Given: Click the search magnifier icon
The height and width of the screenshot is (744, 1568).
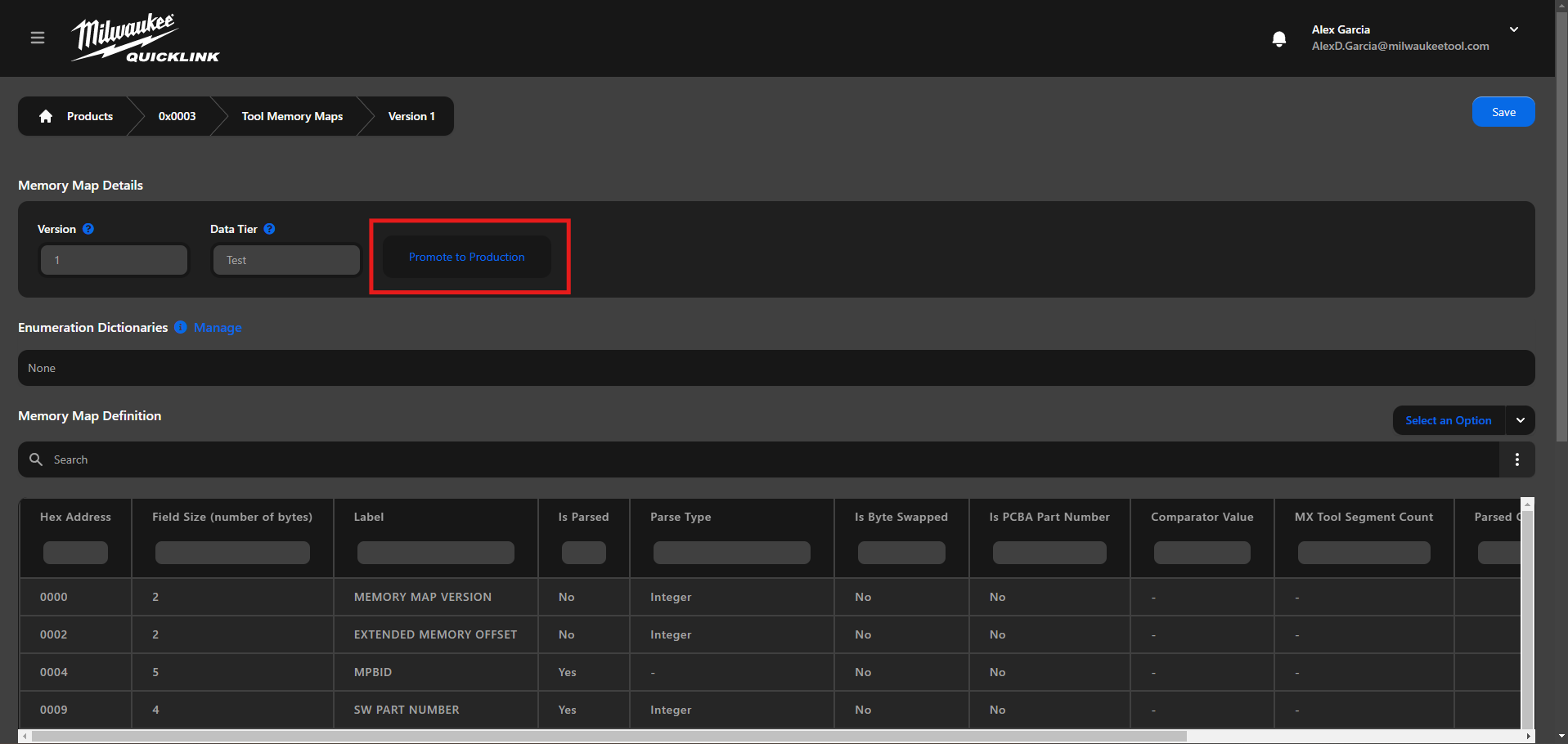Looking at the screenshot, I should tap(36, 459).
